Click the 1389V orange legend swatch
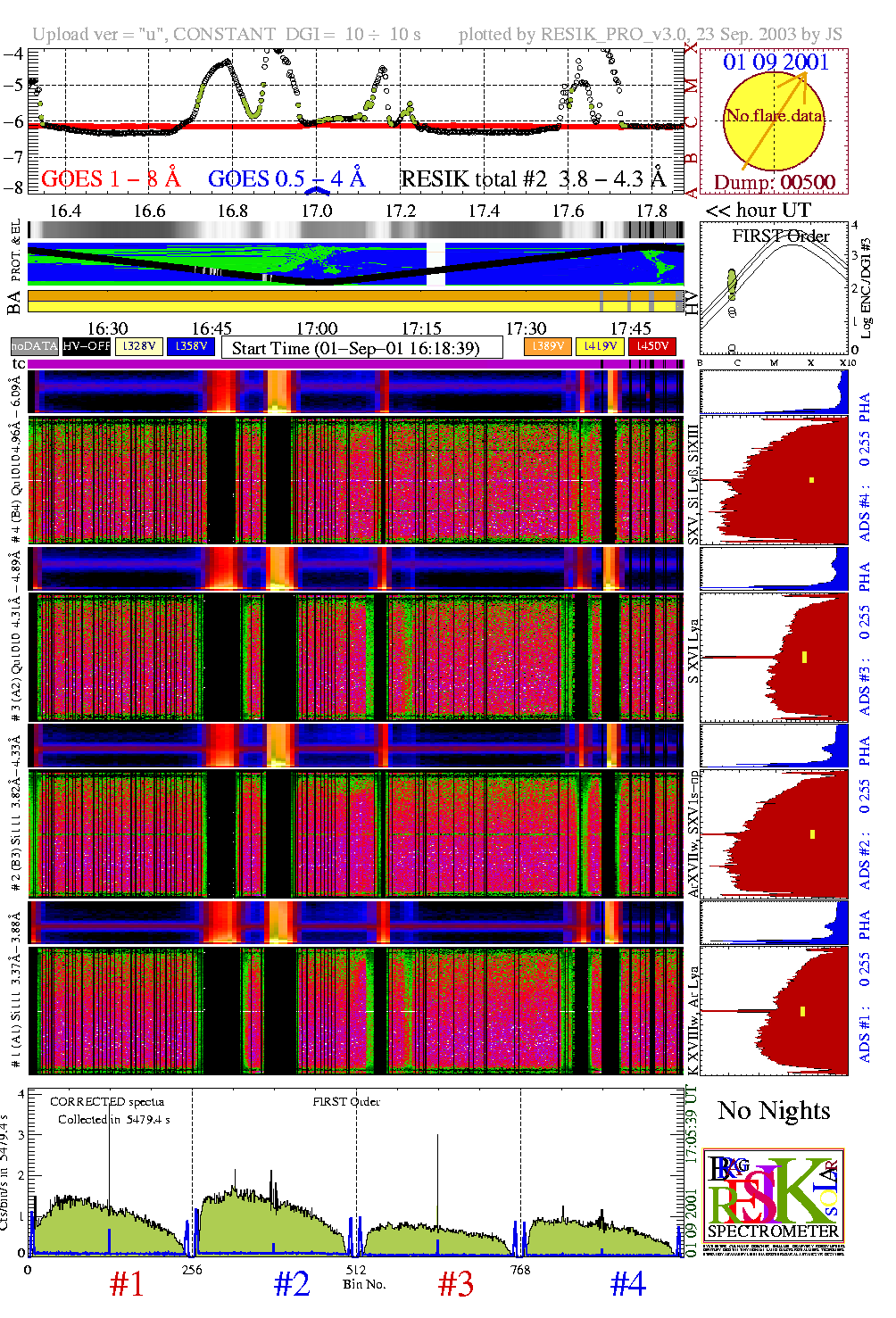Screen dimensions: 896x1318 tap(547, 346)
